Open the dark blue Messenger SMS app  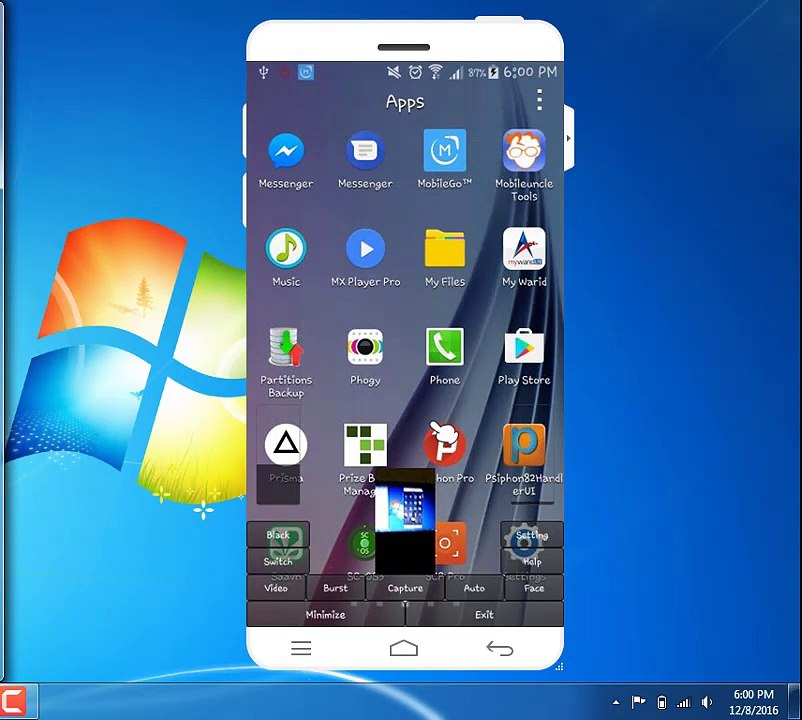pyautogui.click(x=365, y=150)
